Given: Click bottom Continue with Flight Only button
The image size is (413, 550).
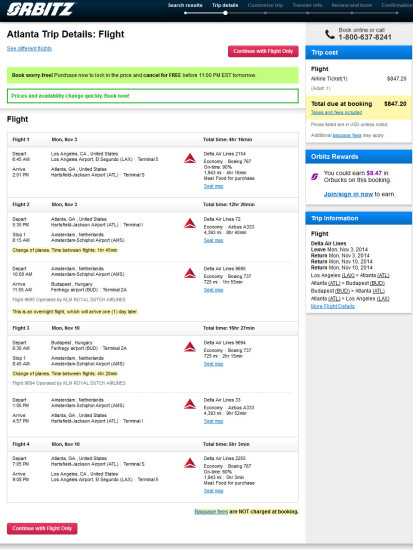Looking at the screenshot, I should [42, 528].
